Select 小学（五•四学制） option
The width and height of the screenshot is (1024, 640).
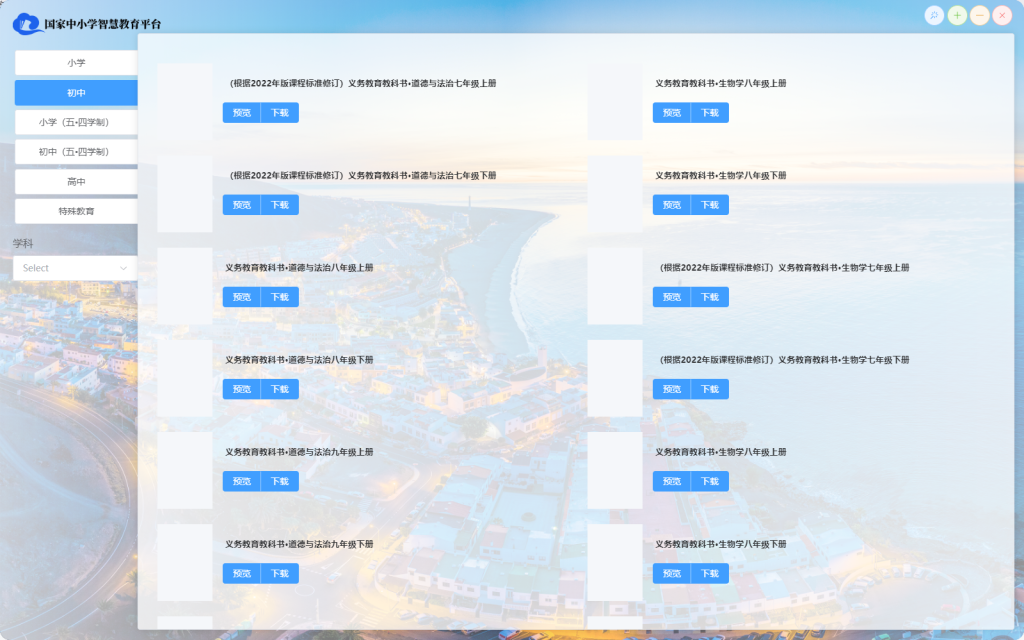click(76, 122)
